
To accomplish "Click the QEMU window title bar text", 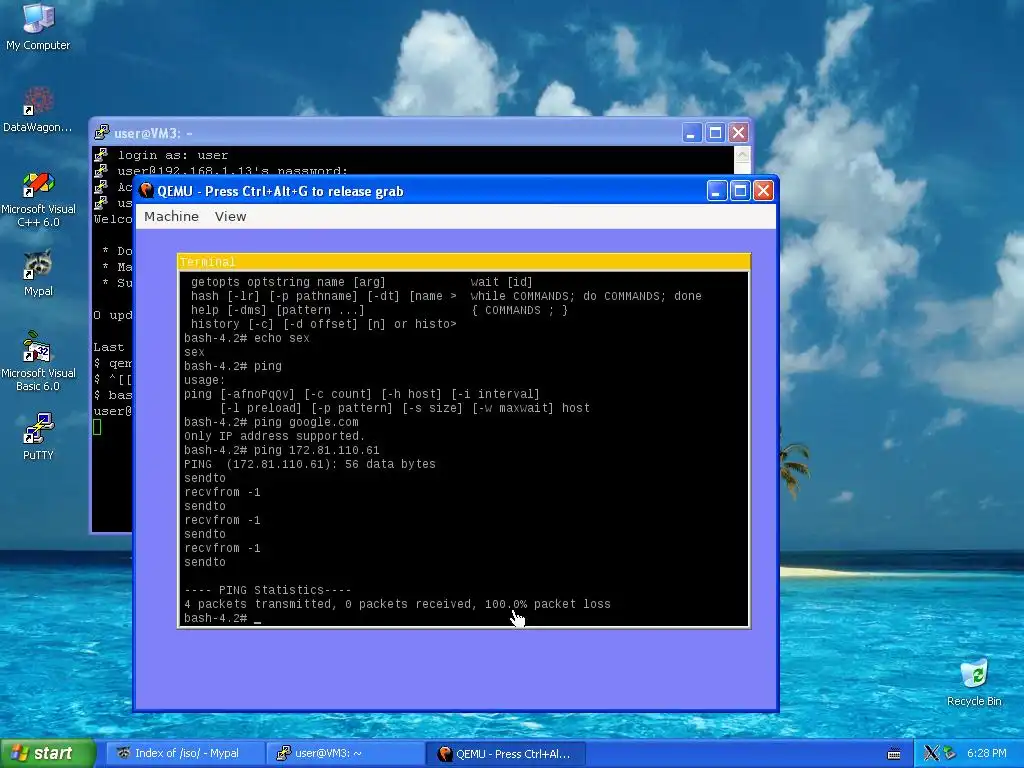I will (x=280, y=191).
